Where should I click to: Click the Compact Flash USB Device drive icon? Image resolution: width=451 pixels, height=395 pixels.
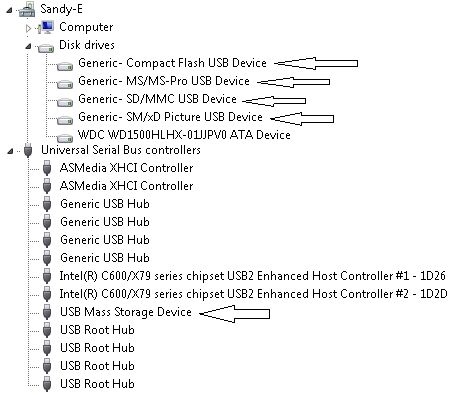pyautogui.click(x=65, y=66)
